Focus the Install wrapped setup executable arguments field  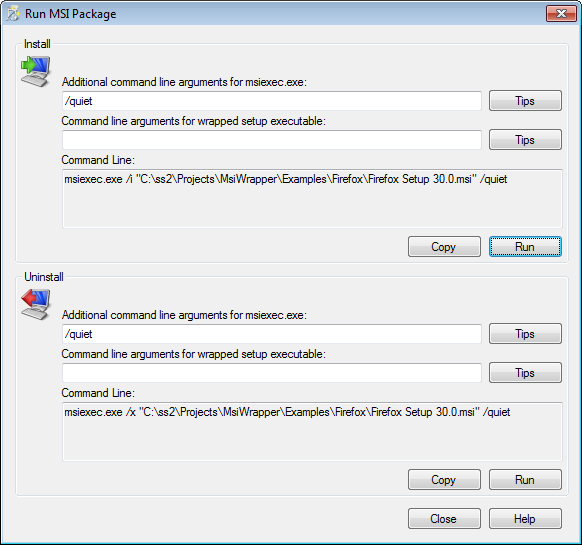272,140
